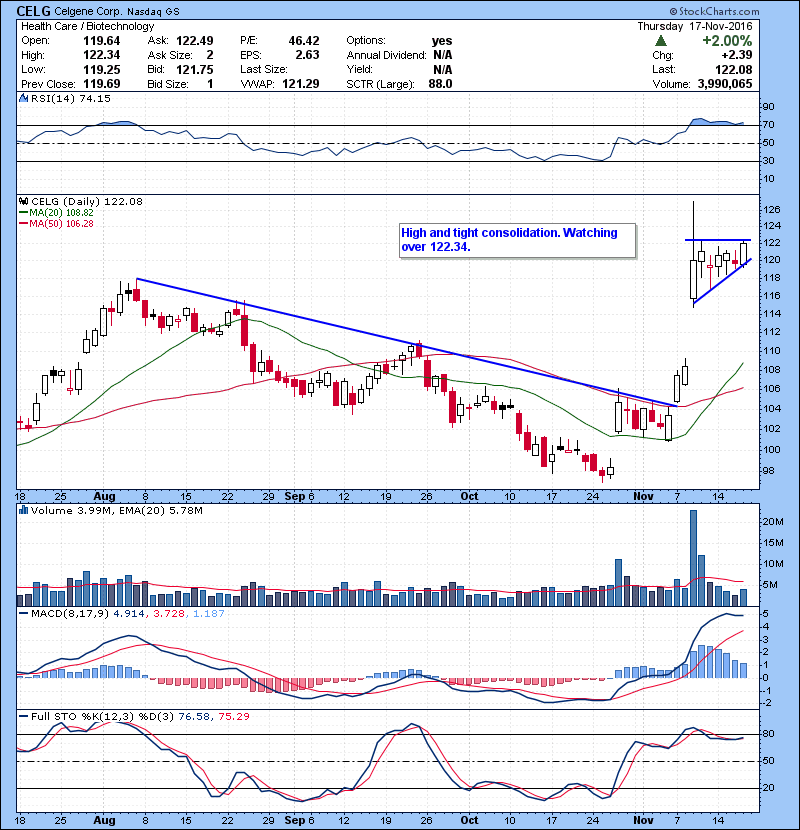Click the VWAP value 121.29
This screenshot has height=830, width=800.
coord(301,84)
